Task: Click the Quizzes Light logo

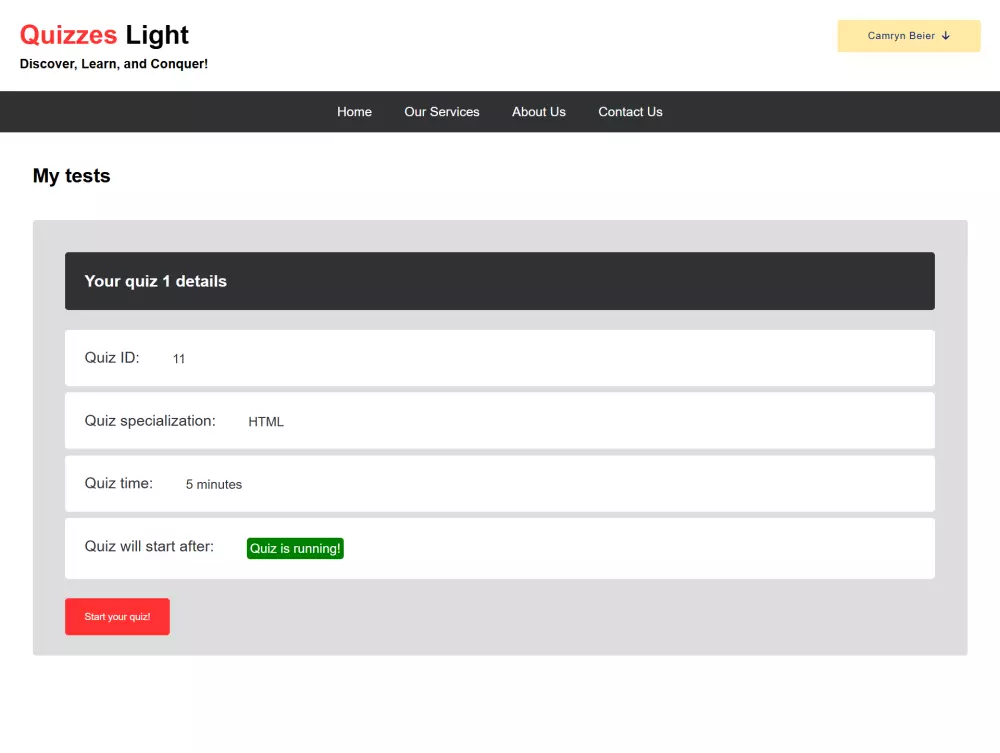Action: pos(104,34)
